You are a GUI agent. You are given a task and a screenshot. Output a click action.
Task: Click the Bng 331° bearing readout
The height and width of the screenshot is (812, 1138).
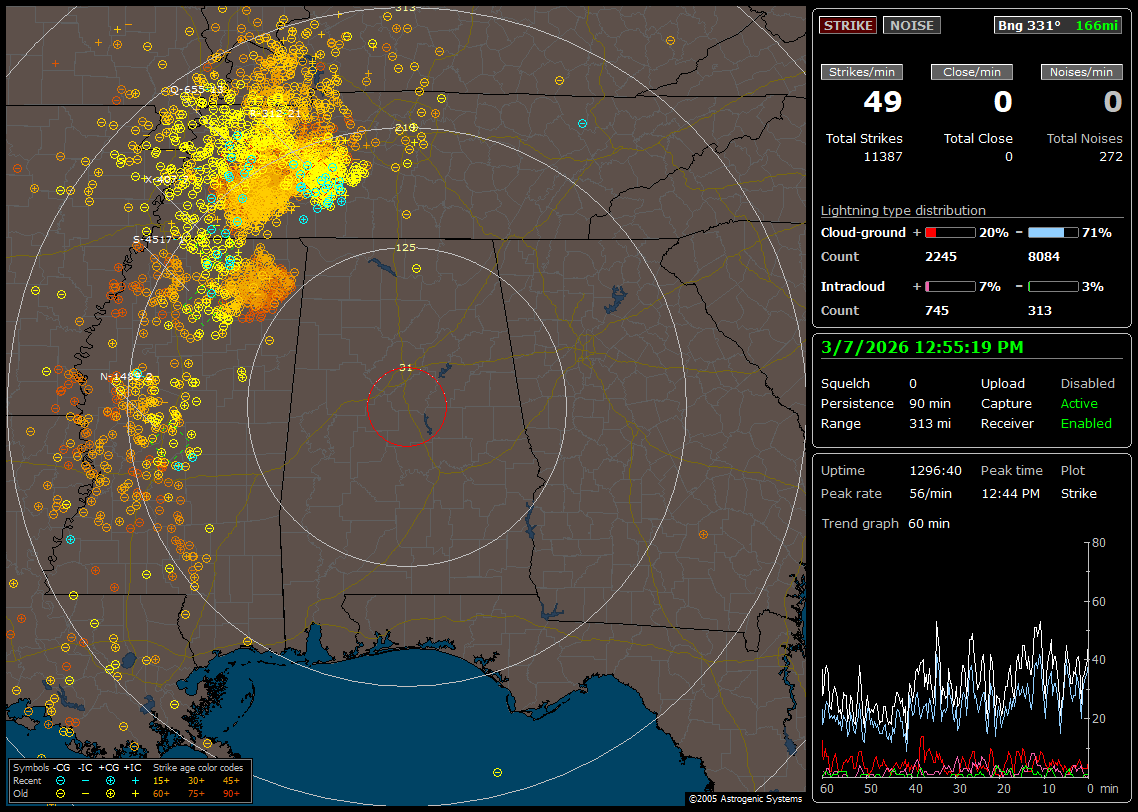[1029, 26]
